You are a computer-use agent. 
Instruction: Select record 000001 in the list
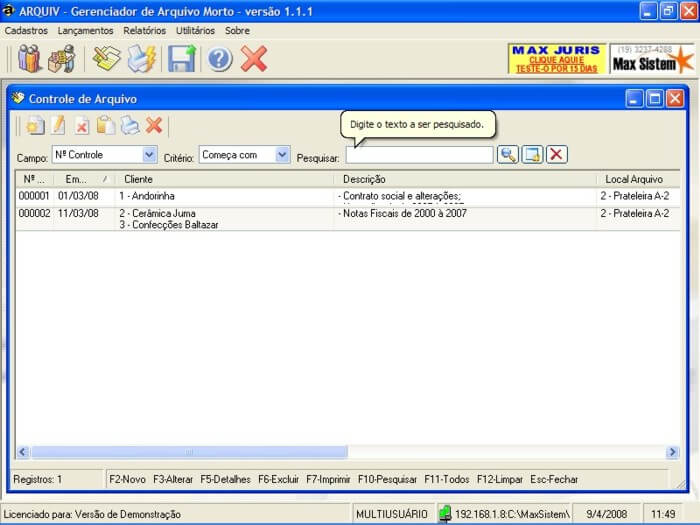(x=347, y=196)
